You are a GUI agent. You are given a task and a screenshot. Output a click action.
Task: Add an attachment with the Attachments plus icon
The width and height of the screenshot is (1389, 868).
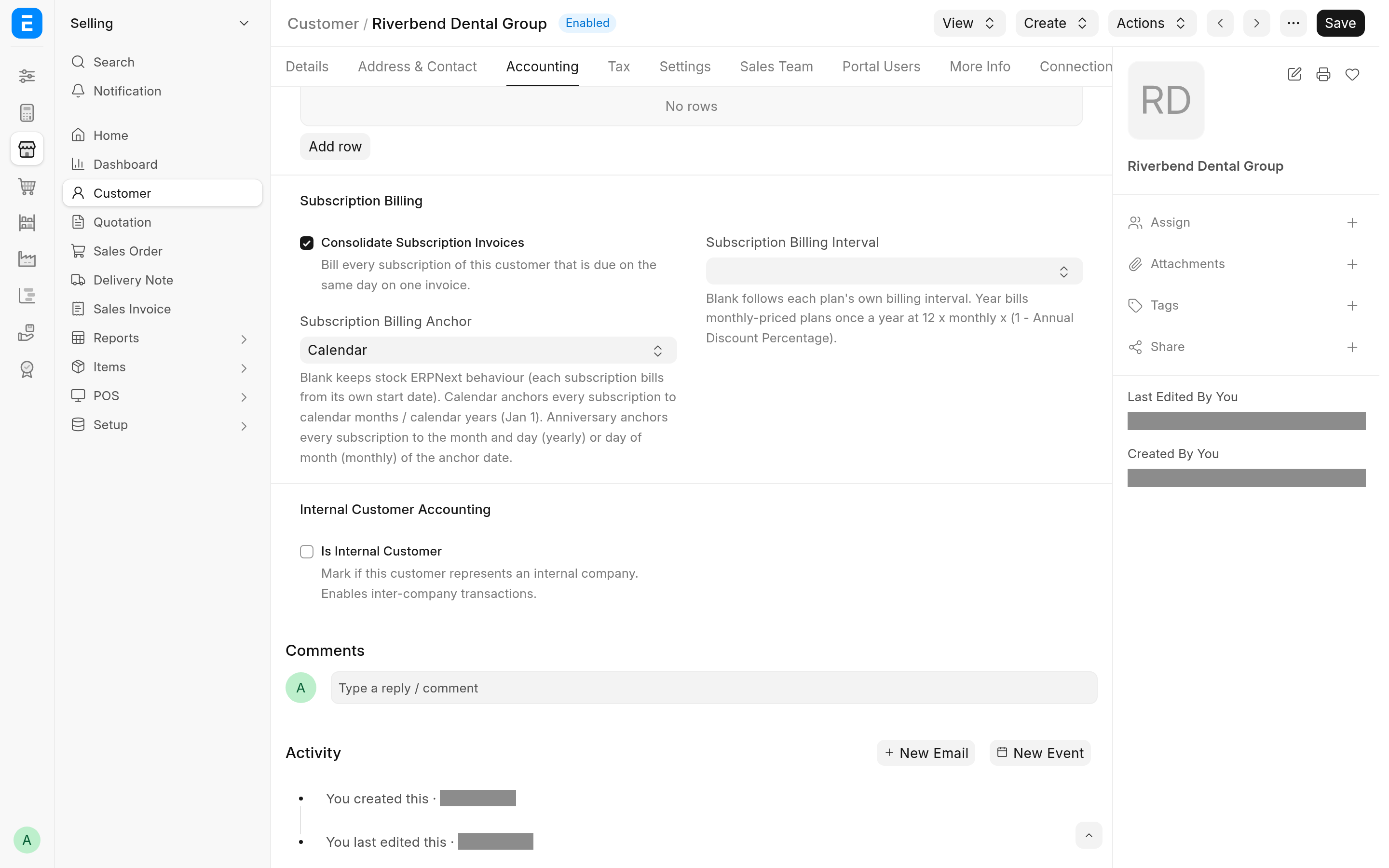coord(1352,264)
